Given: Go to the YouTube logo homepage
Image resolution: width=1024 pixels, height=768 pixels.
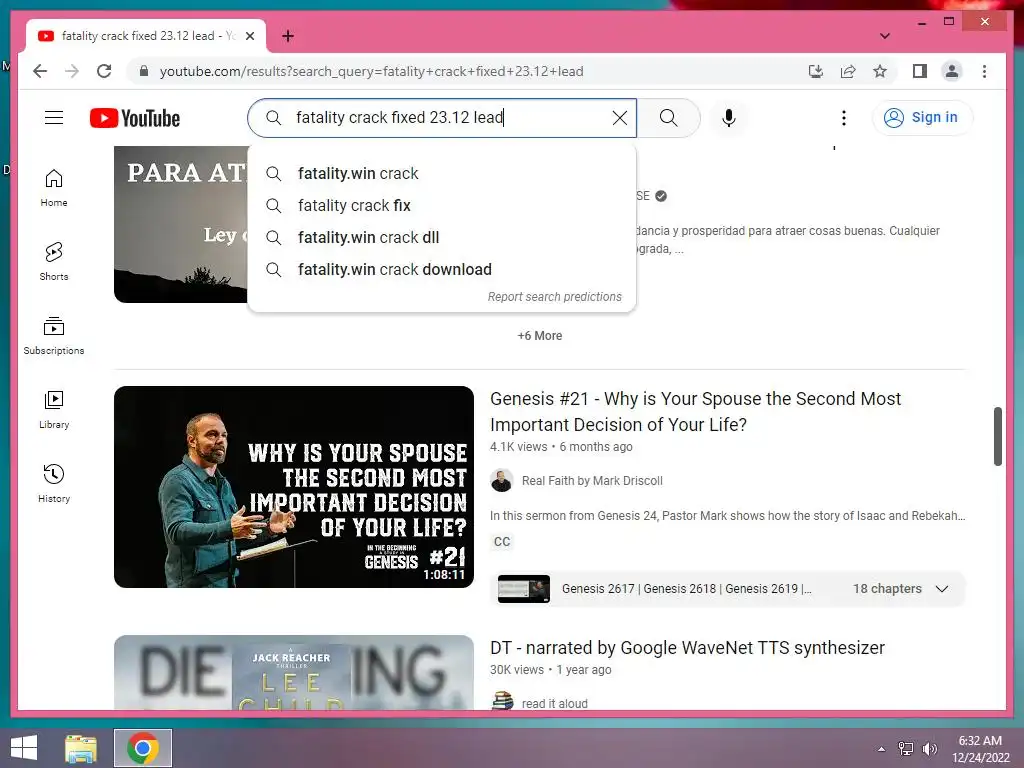Looking at the screenshot, I should click(x=135, y=118).
